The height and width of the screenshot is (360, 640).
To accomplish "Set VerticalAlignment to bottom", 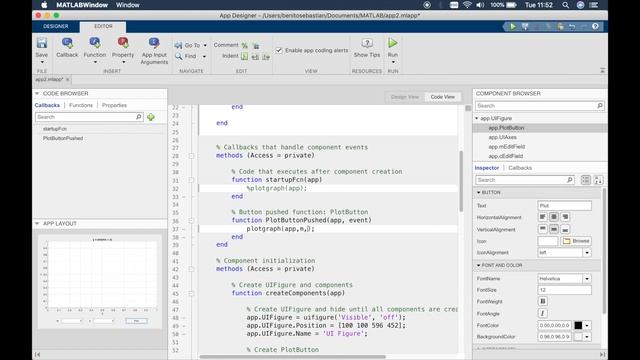I will (565, 229).
